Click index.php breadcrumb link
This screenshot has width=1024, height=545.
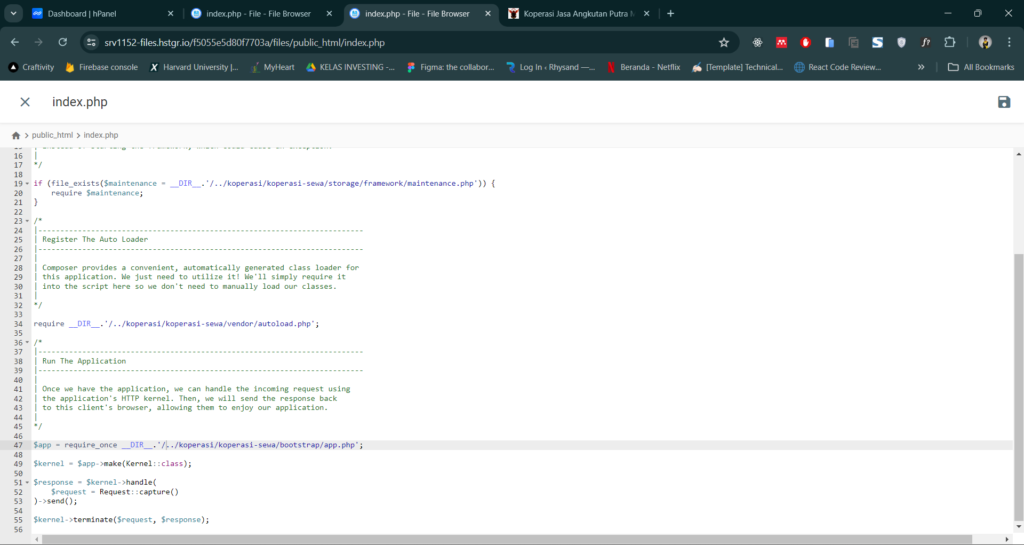click(101, 135)
